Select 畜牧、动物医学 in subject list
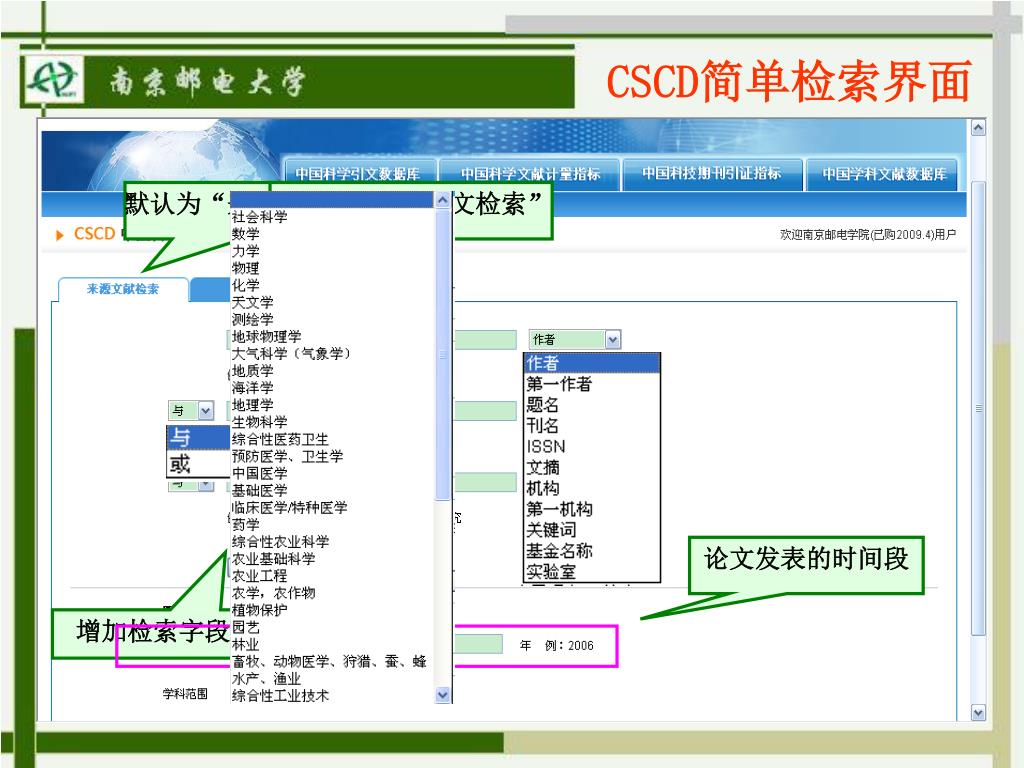Image resolution: width=1024 pixels, height=768 pixels. point(332,662)
